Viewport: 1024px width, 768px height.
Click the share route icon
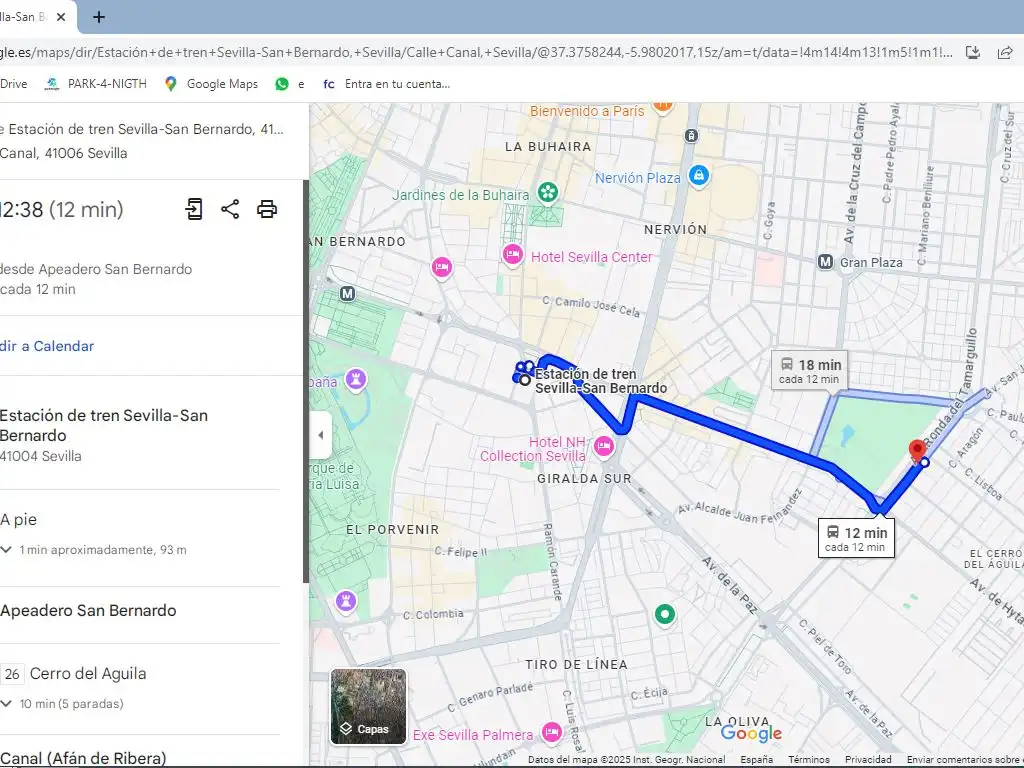point(230,209)
